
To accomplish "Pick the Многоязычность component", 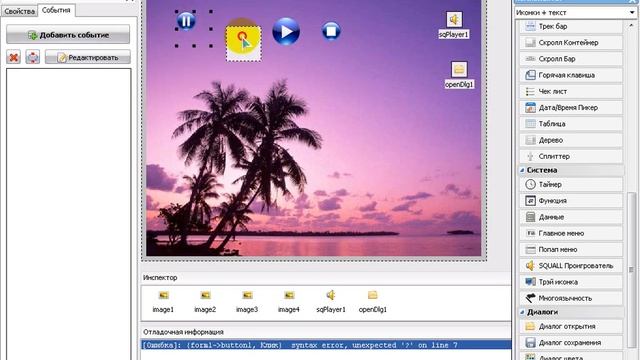I will click(x=571, y=298).
